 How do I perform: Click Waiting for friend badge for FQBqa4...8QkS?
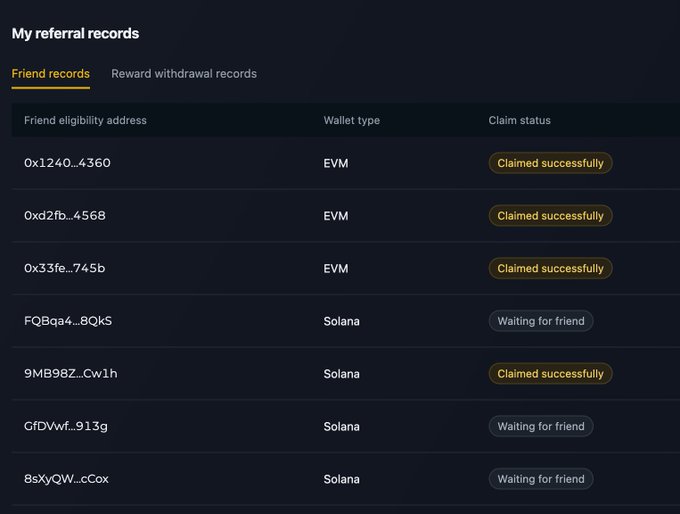pos(541,321)
